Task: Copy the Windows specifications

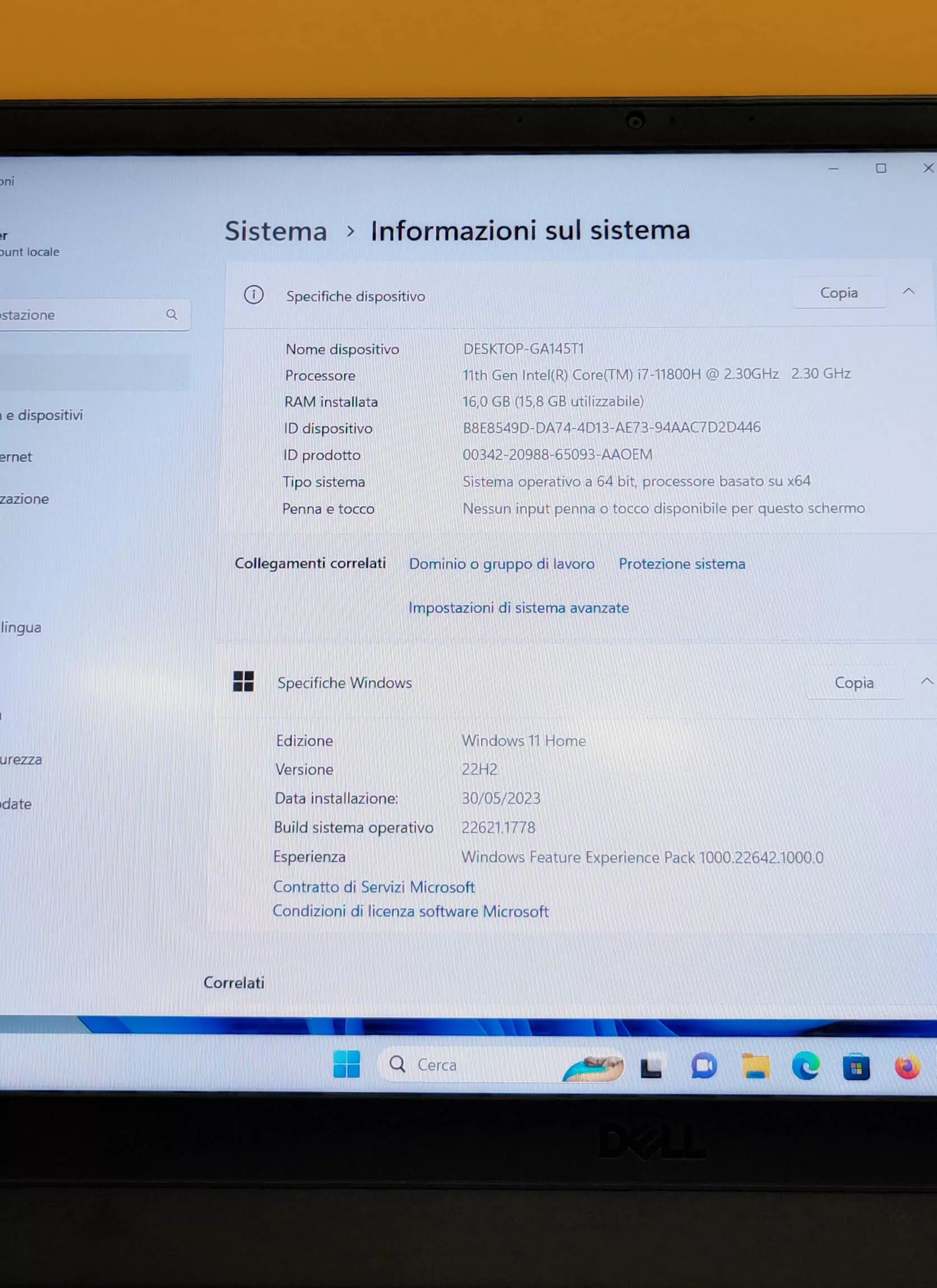Action: coord(853,683)
